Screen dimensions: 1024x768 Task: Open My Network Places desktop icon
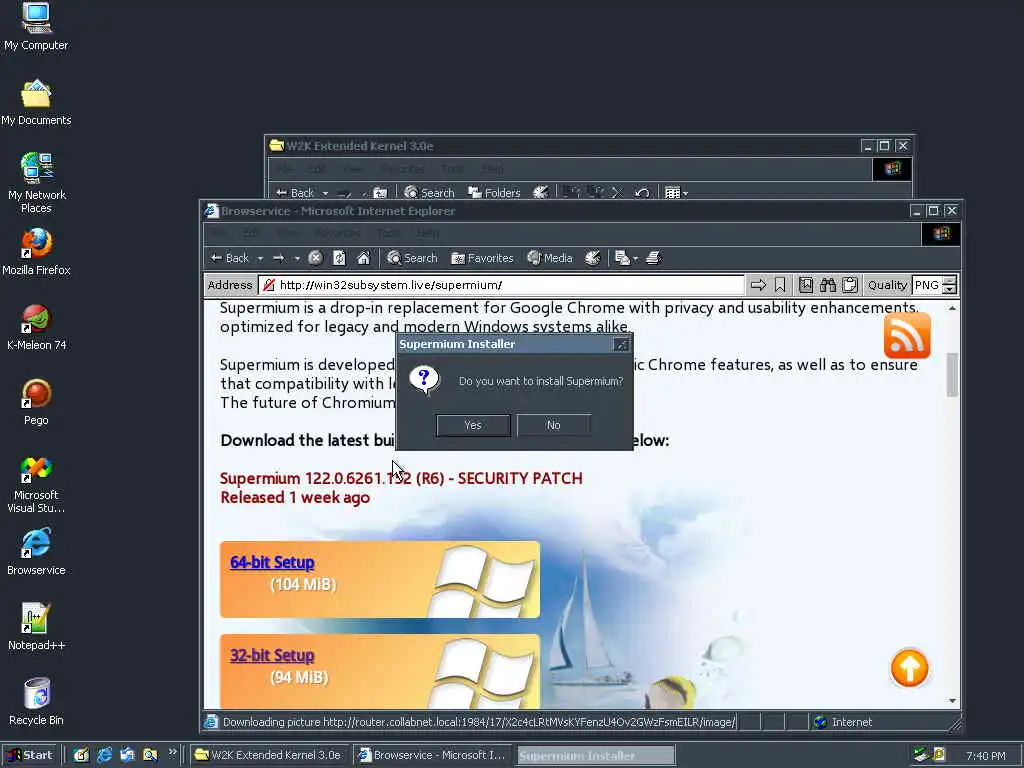(37, 183)
